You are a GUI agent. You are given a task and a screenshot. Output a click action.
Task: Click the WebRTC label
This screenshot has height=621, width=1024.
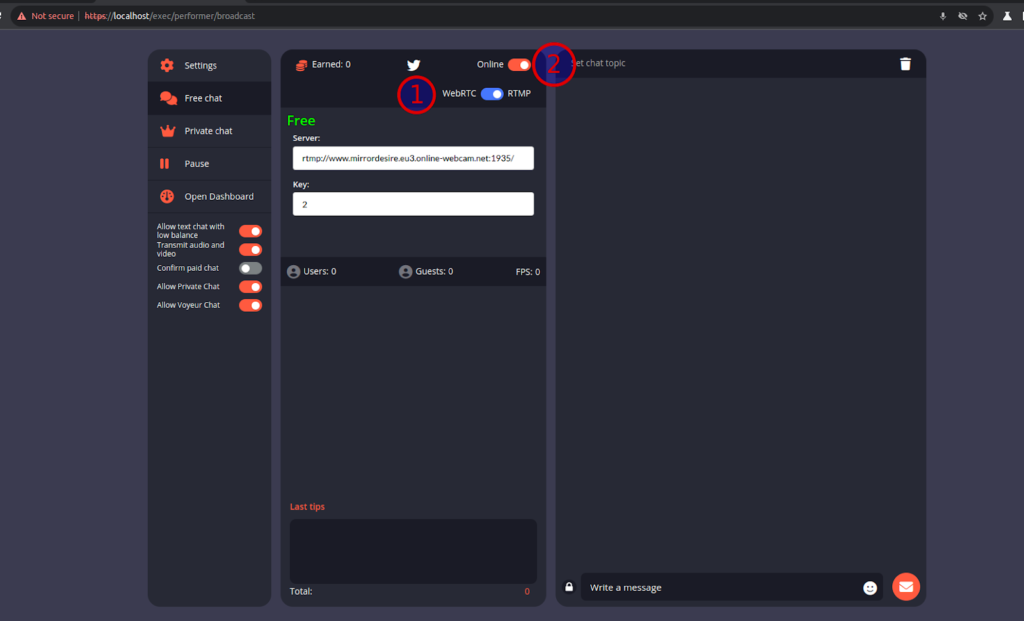click(x=459, y=93)
